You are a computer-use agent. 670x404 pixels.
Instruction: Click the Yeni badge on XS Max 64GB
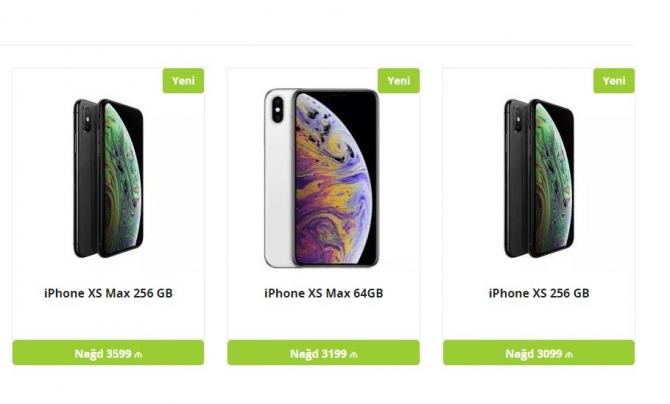coord(399,80)
